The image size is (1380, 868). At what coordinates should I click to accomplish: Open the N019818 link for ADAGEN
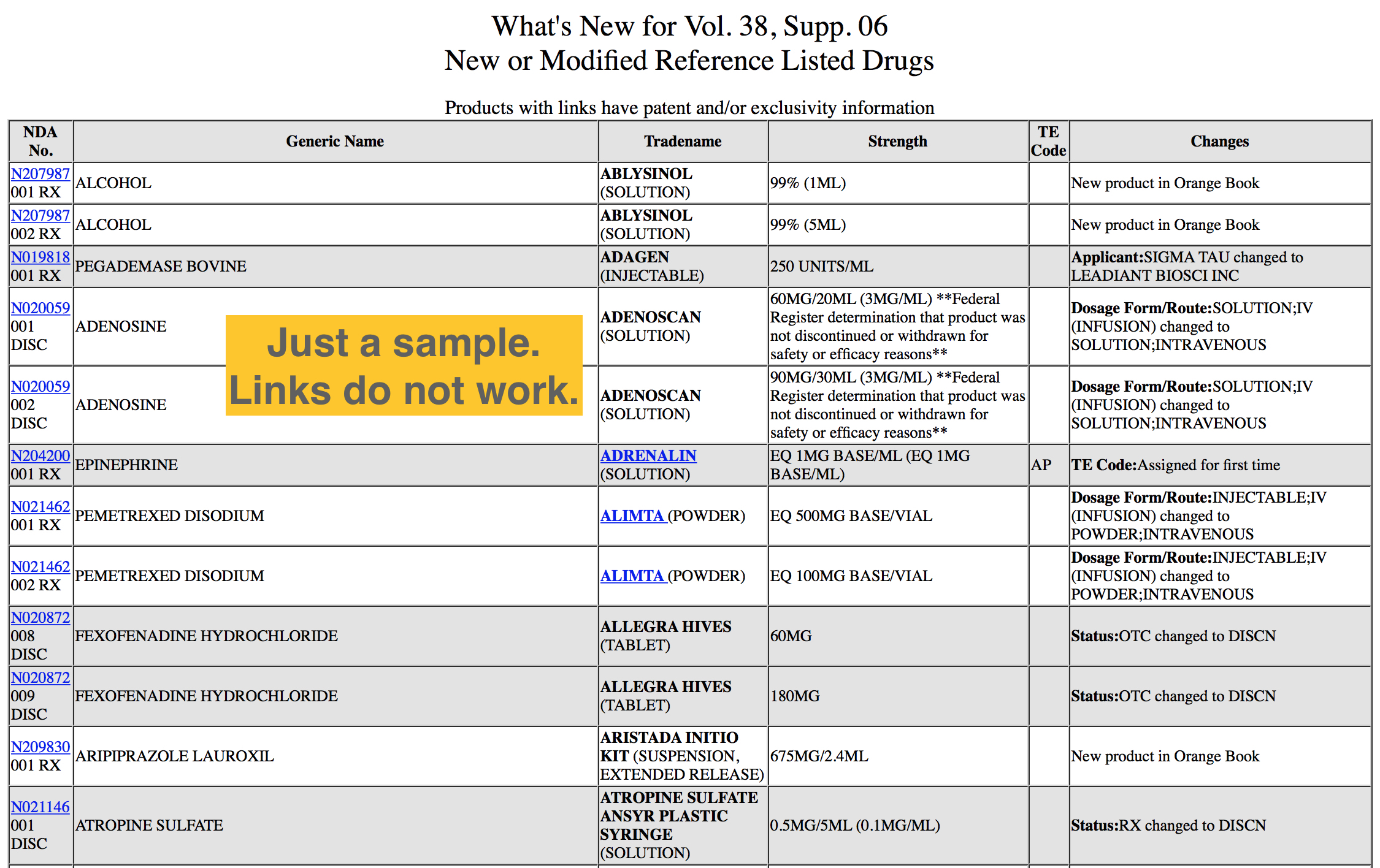pyautogui.click(x=40, y=257)
